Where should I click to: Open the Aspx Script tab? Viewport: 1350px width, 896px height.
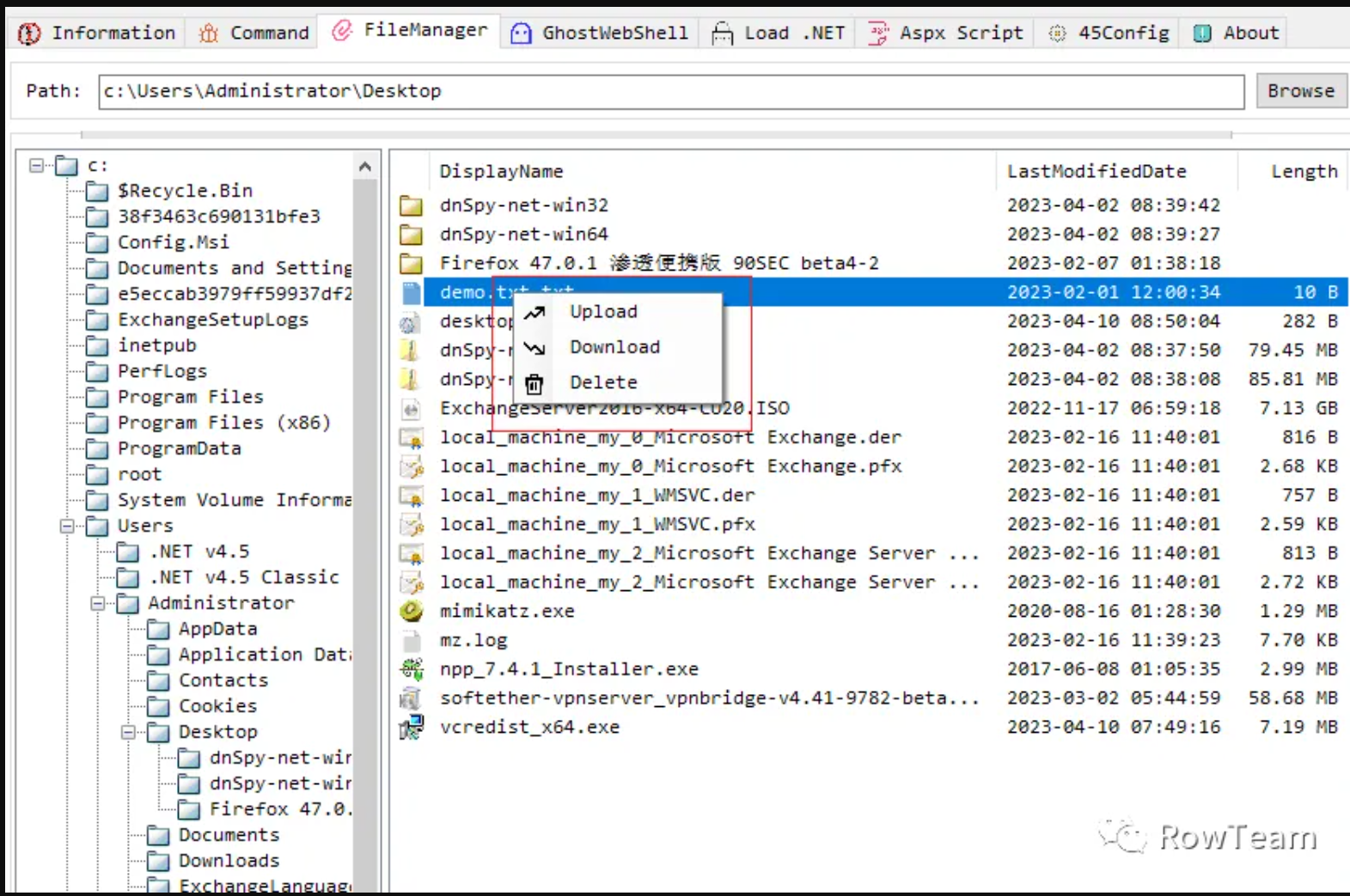945,33
